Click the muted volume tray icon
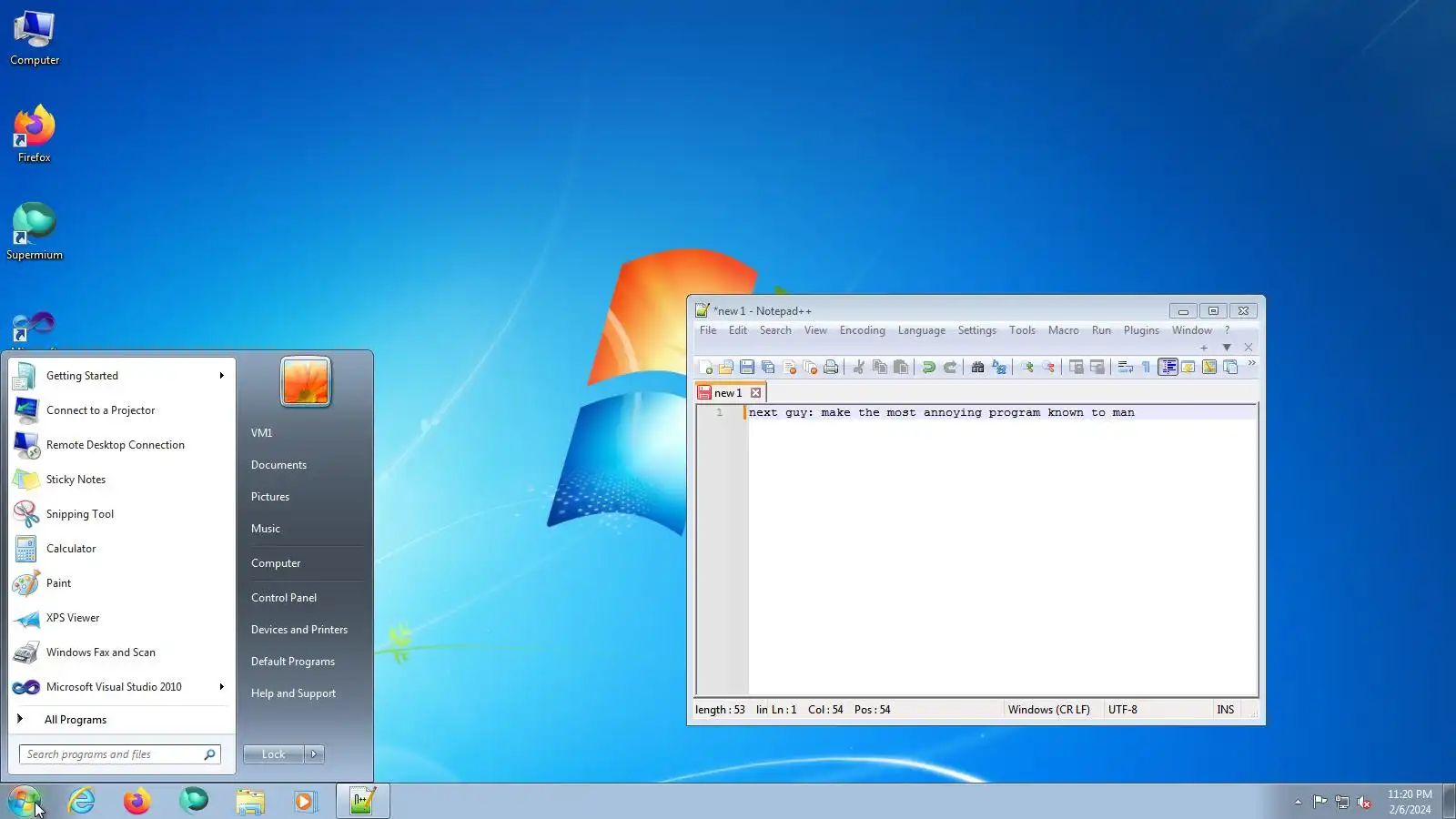 click(1364, 802)
